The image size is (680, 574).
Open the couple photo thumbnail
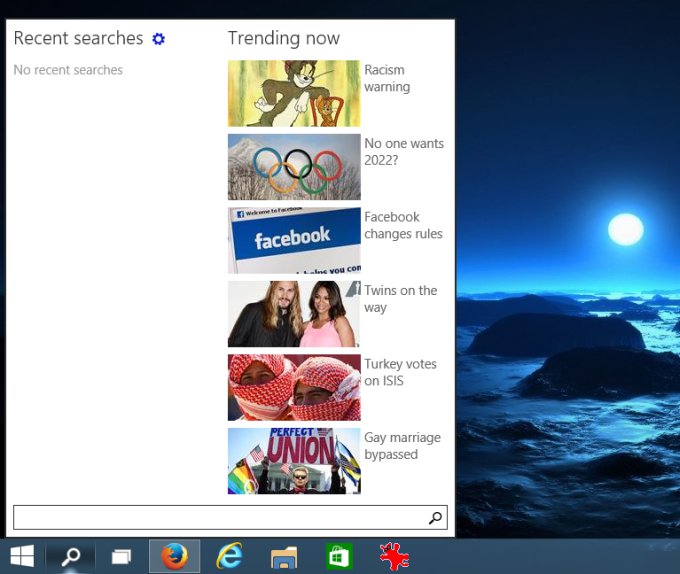coord(294,314)
